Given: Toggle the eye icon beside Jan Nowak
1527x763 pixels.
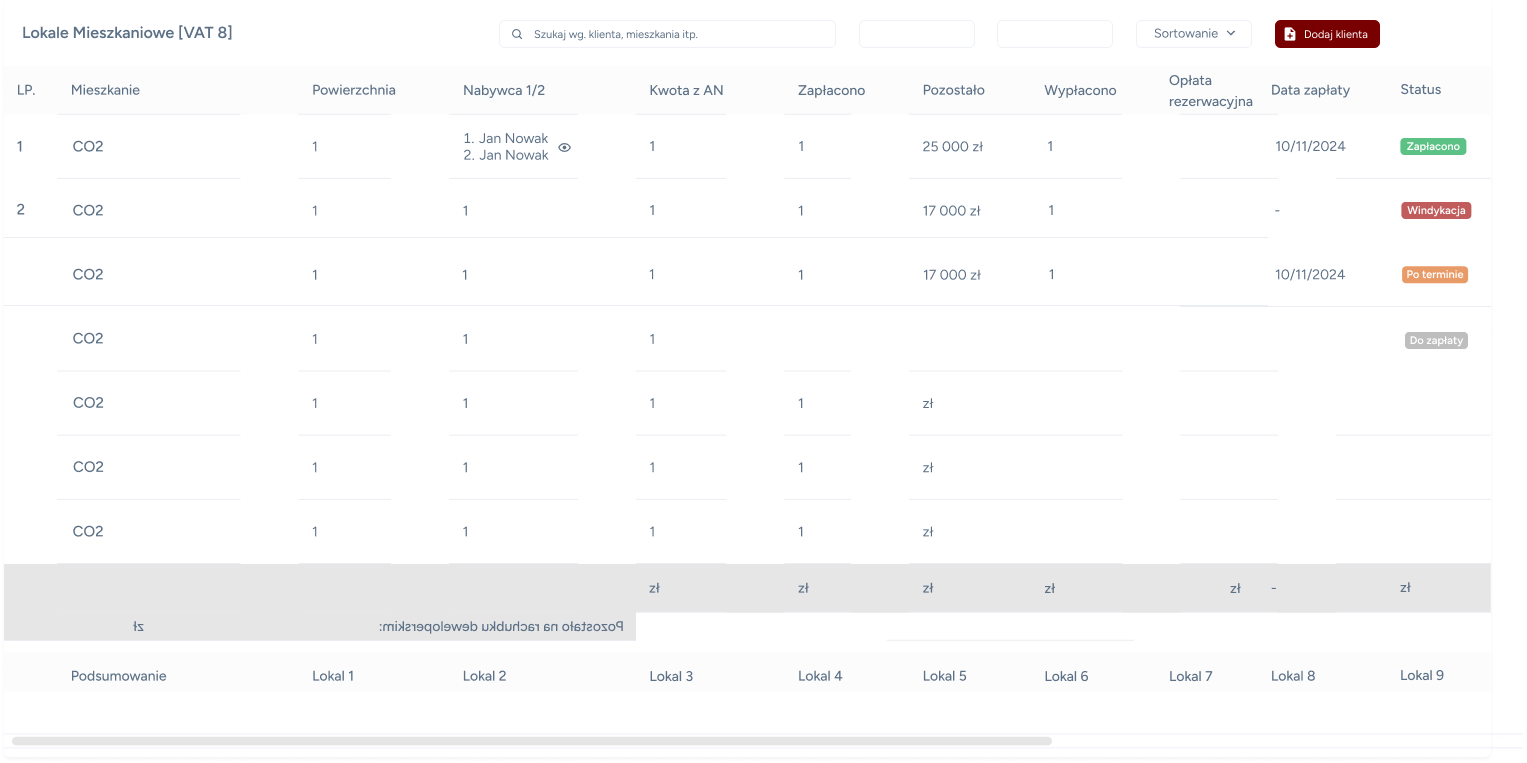Looking at the screenshot, I should click(564, 147).
